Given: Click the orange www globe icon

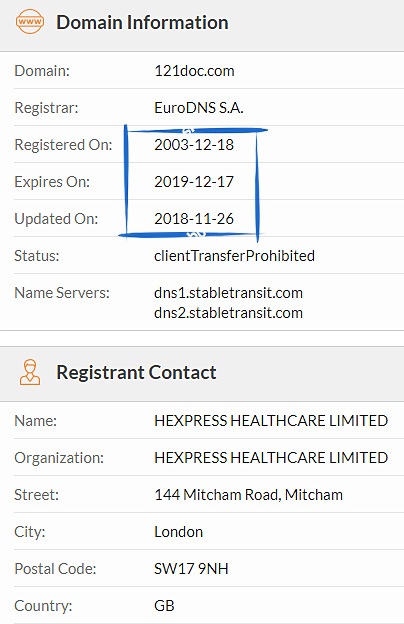Looking at the screenshot, I should coord(30,21).
